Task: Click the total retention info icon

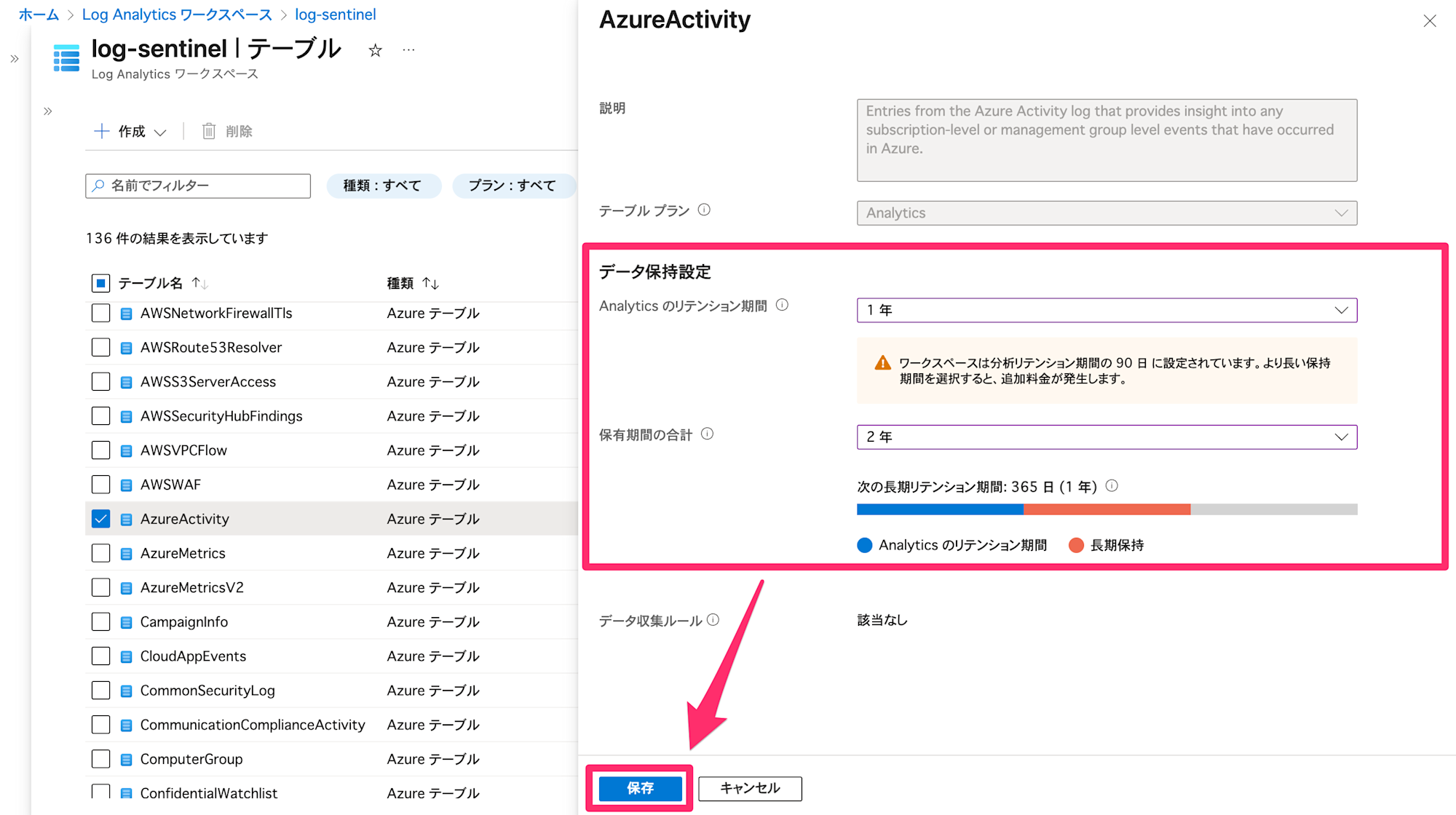Action: click(707, 434)
